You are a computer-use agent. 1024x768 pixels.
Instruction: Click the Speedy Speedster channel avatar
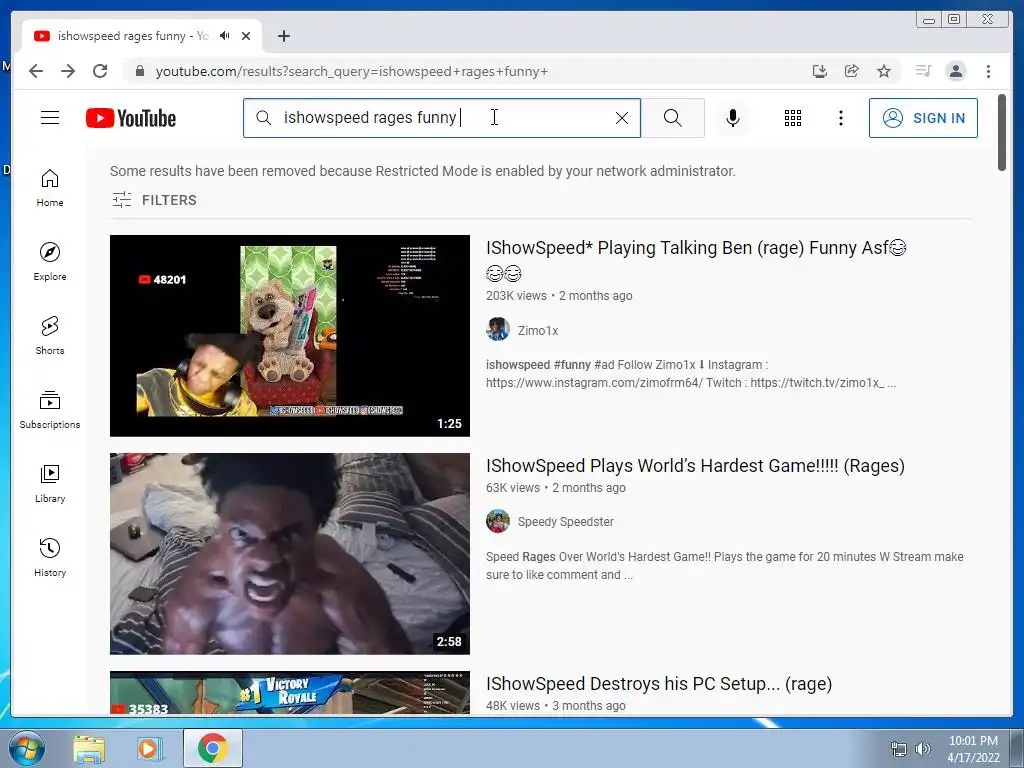pyautogui.click(x=498, y=521)
